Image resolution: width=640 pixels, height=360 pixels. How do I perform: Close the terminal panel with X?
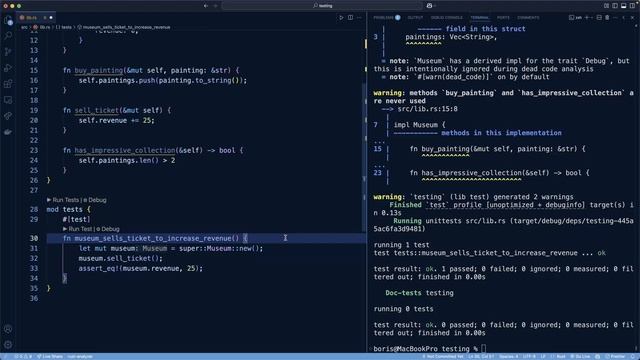tap(633, 18)
